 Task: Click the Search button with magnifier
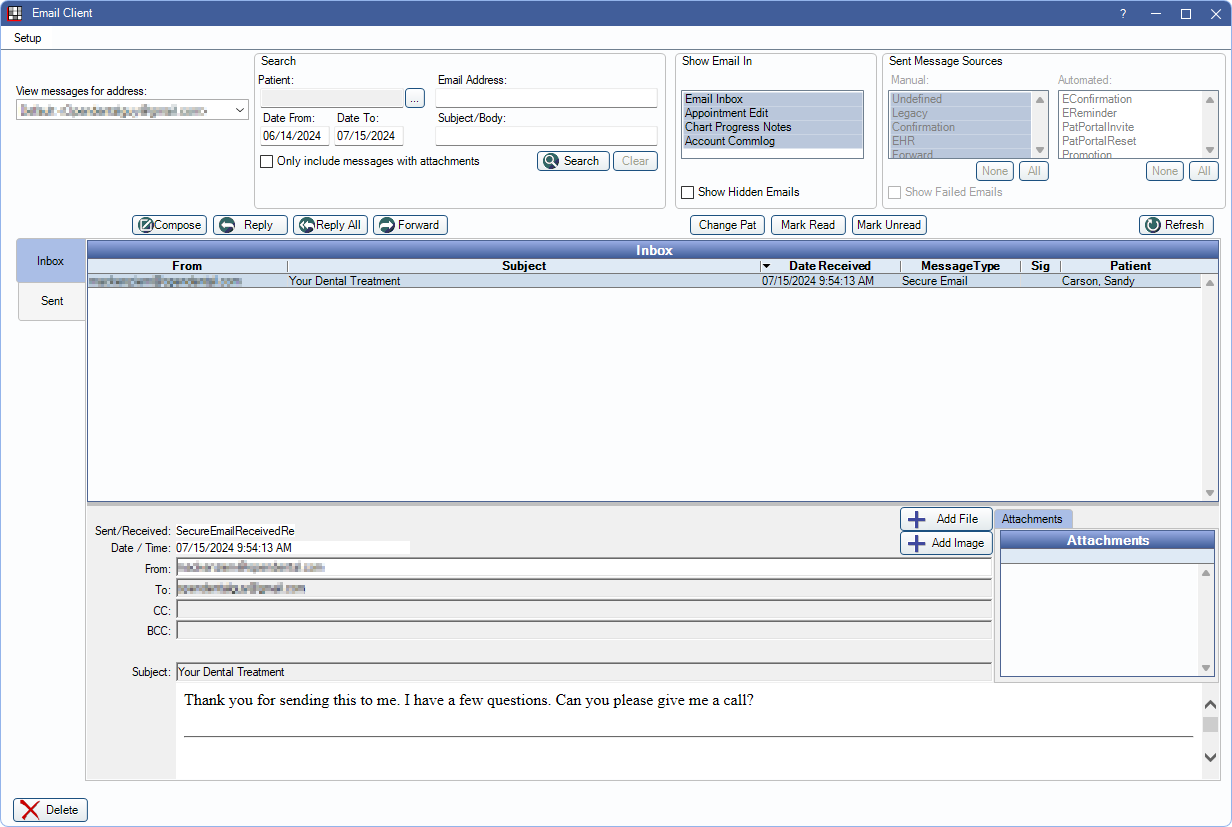tap(573, 161)
